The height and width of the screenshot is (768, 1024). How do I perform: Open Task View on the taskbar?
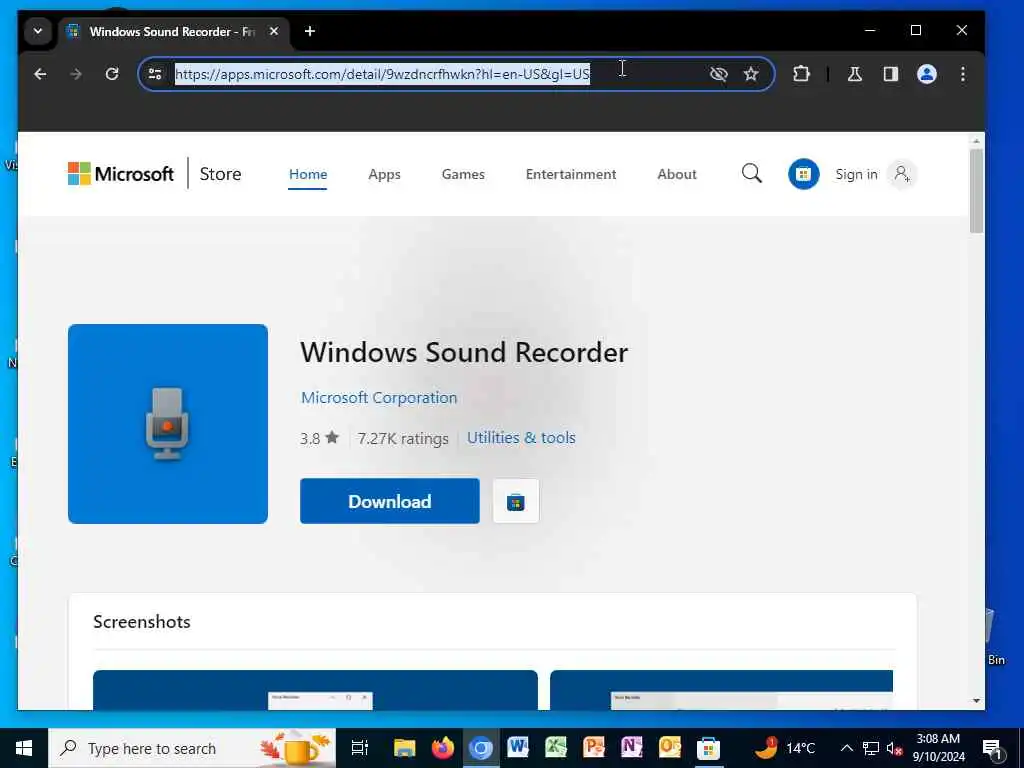[x=360, y=748]
